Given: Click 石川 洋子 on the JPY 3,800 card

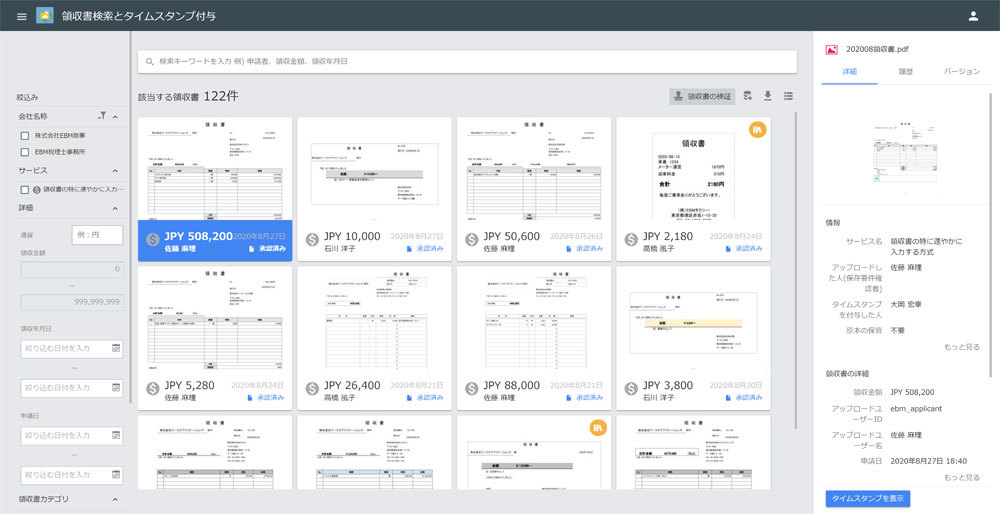Looking at the screenshot, I should pos(658,397).
